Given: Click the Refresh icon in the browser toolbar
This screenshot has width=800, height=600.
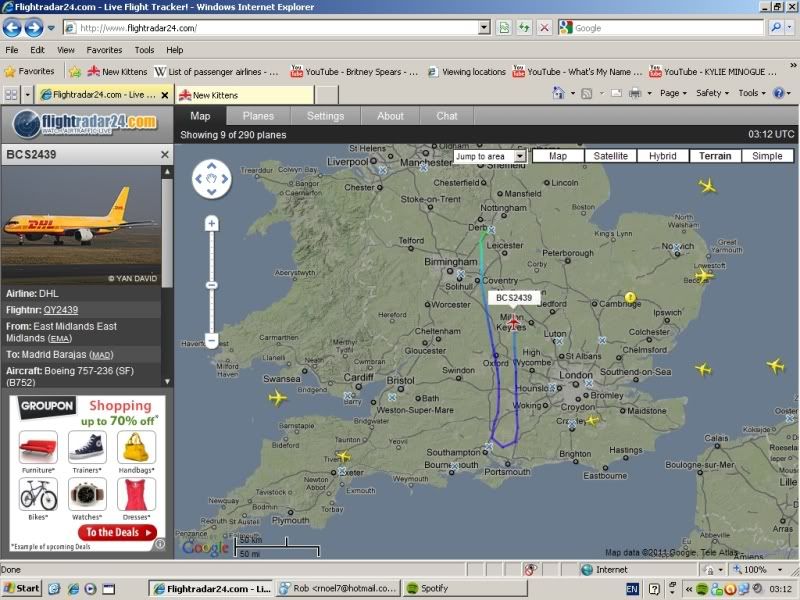Looking at the screenshot, I should point(523,27).
